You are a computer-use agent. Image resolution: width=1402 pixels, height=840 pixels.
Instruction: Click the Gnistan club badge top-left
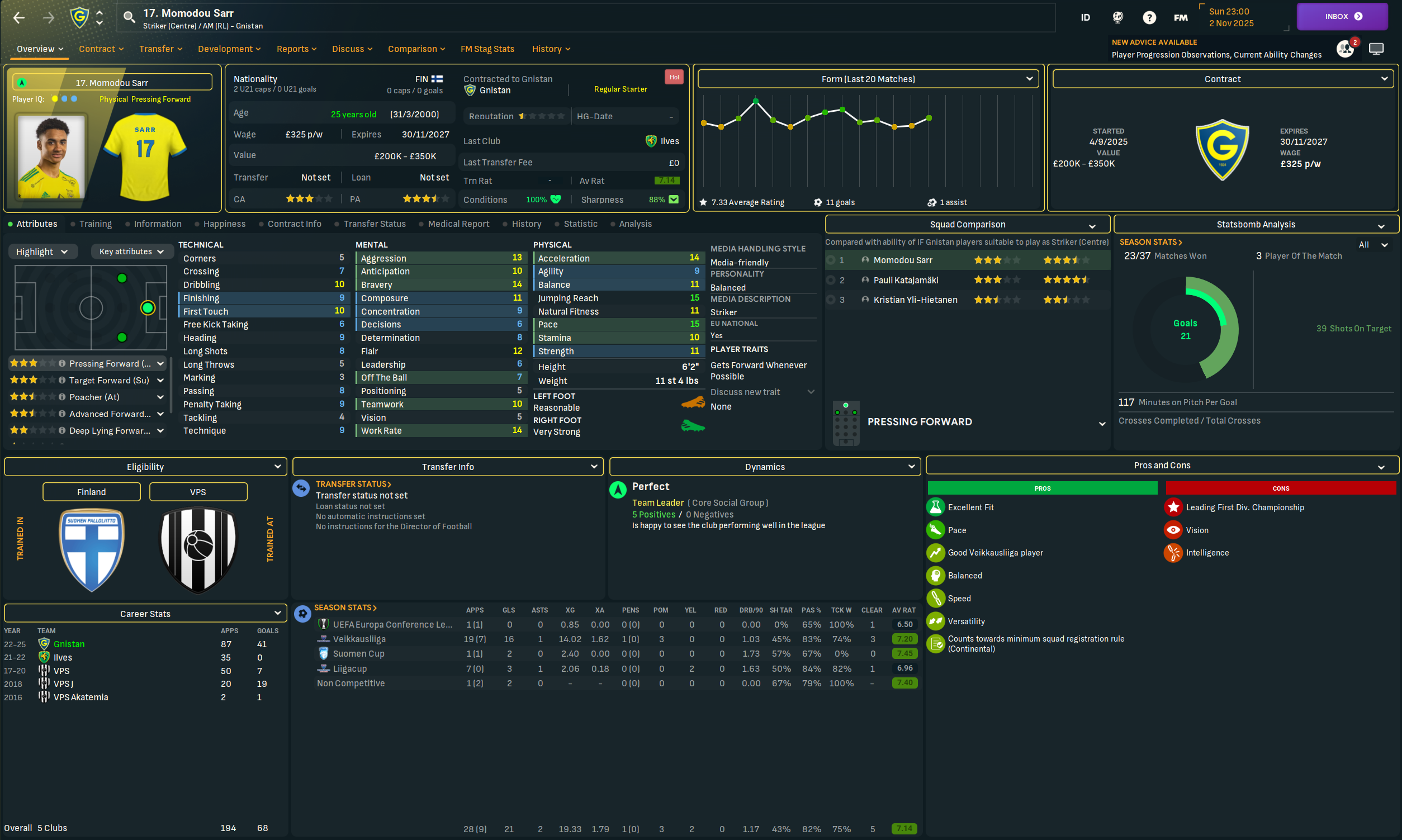click(x=80, y=17)
